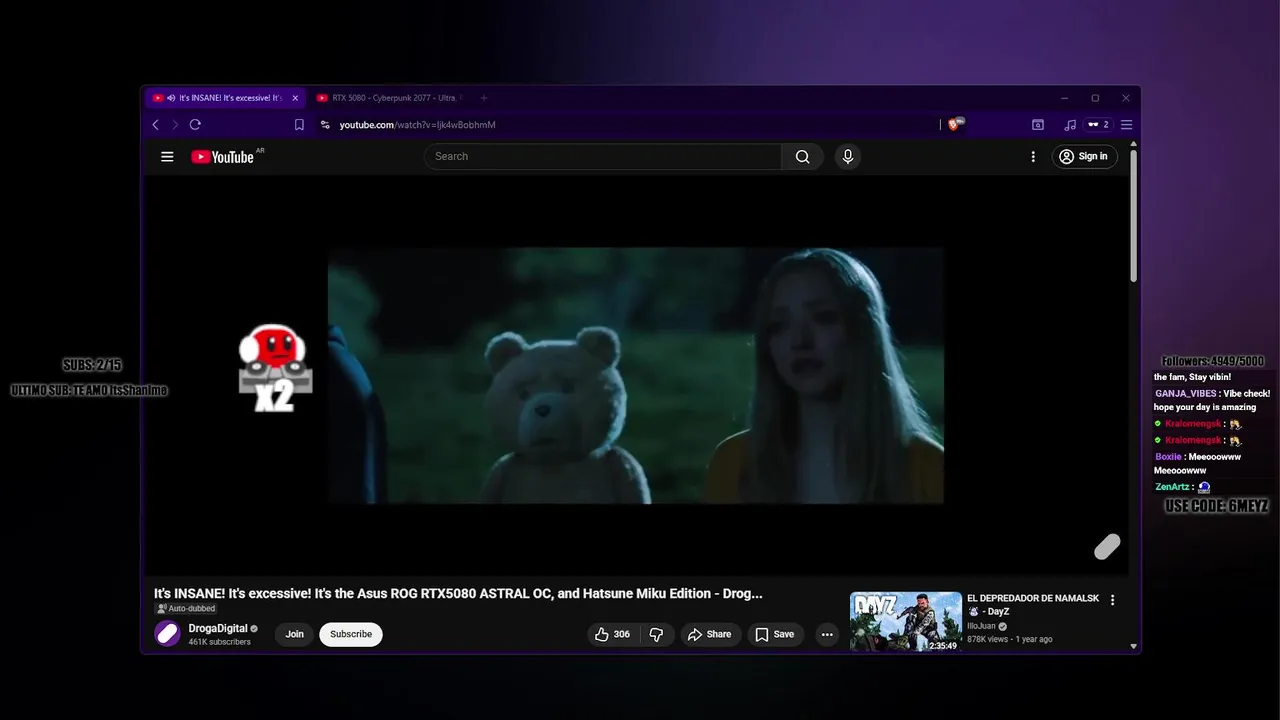Open DrogaDigital channel avatar
The height and width of the screenshot is (720, 1280).
point(167,634)
